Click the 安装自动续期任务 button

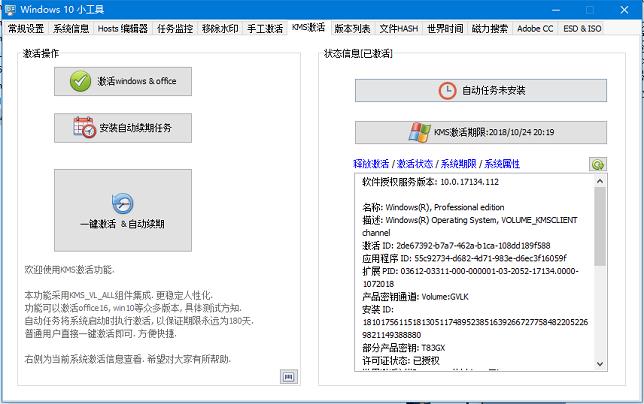[123, 128]
